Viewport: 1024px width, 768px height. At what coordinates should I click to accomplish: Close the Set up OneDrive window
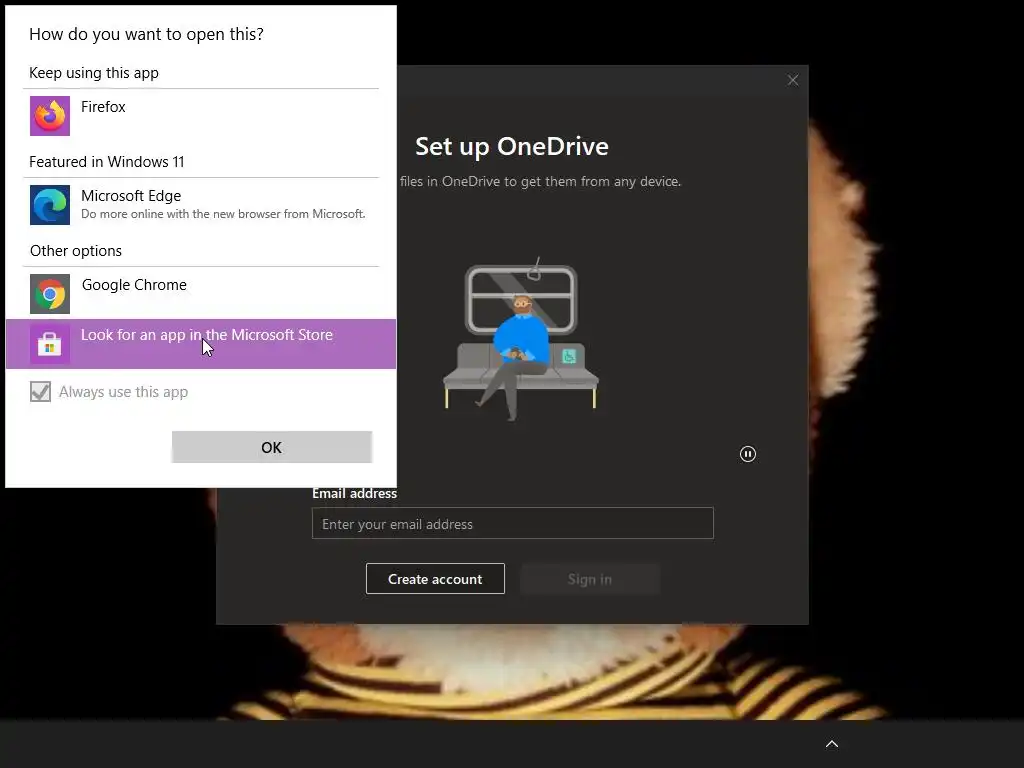pos(793,80)
